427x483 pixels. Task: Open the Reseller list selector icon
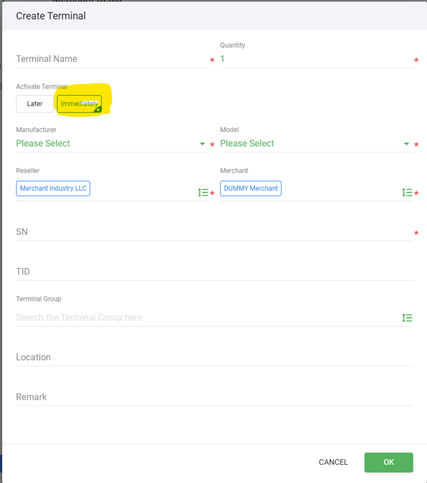point(203,192)
